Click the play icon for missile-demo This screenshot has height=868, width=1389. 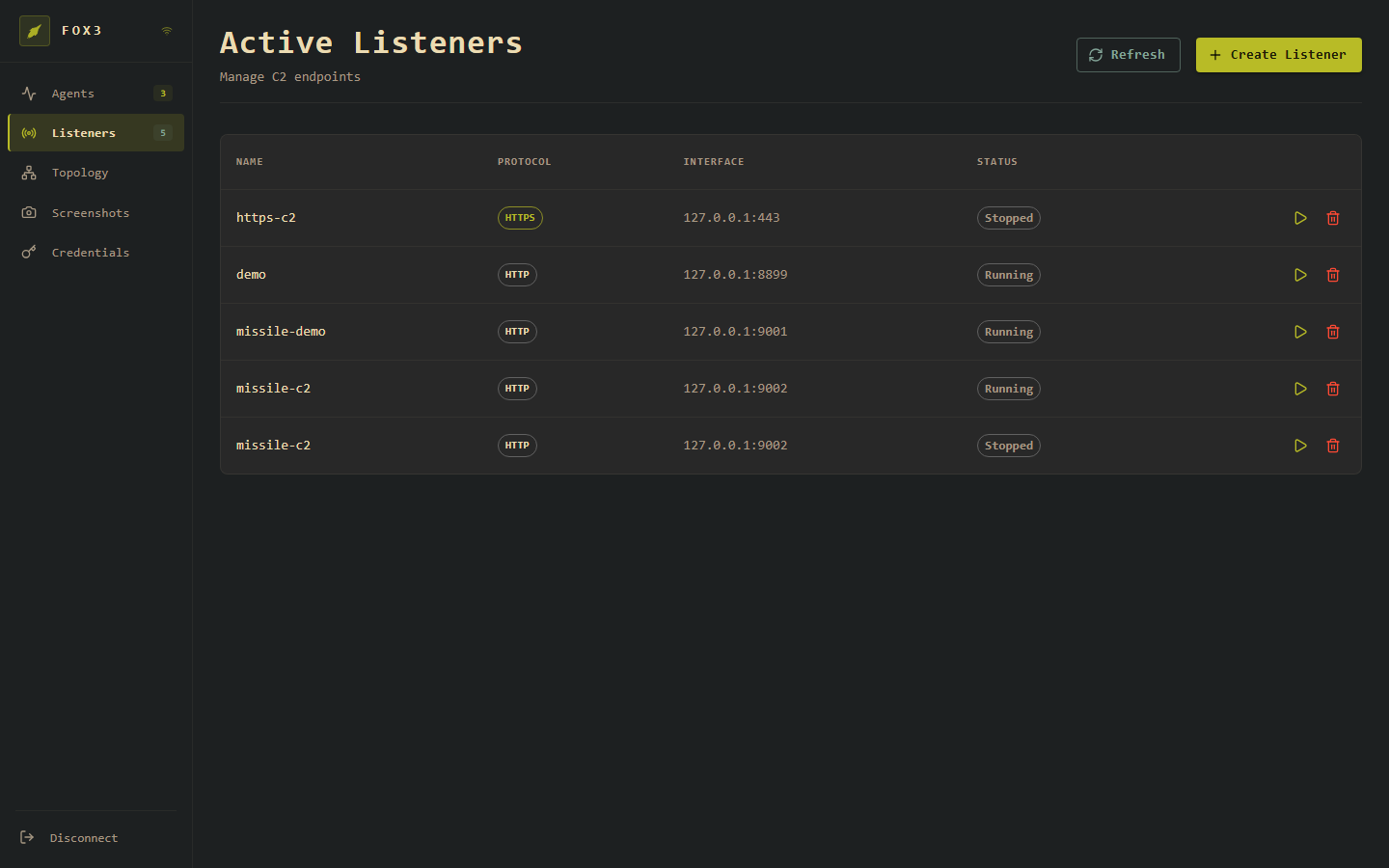(1300, 332)
